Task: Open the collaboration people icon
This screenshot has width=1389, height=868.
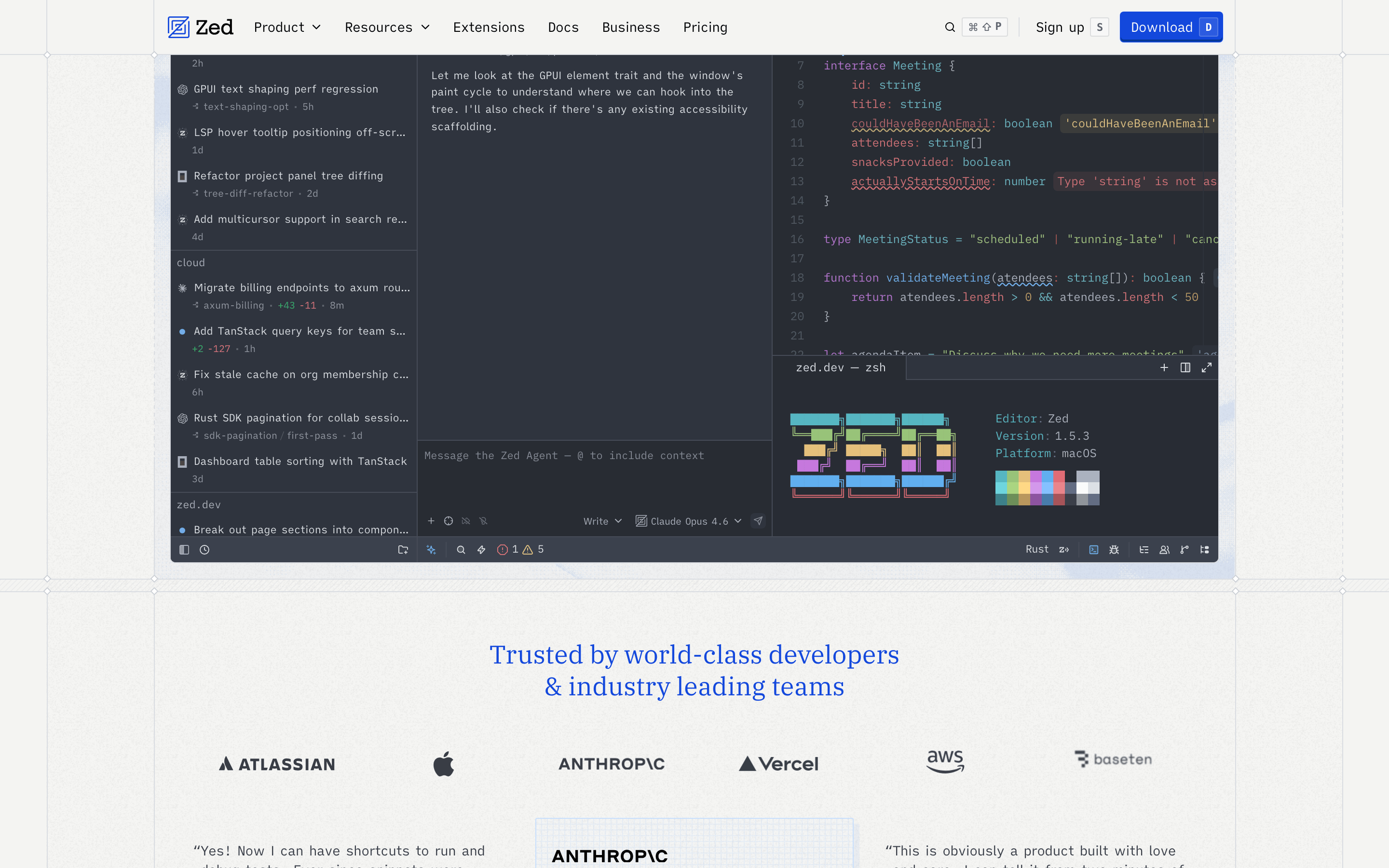Action: pos(1164,549)
